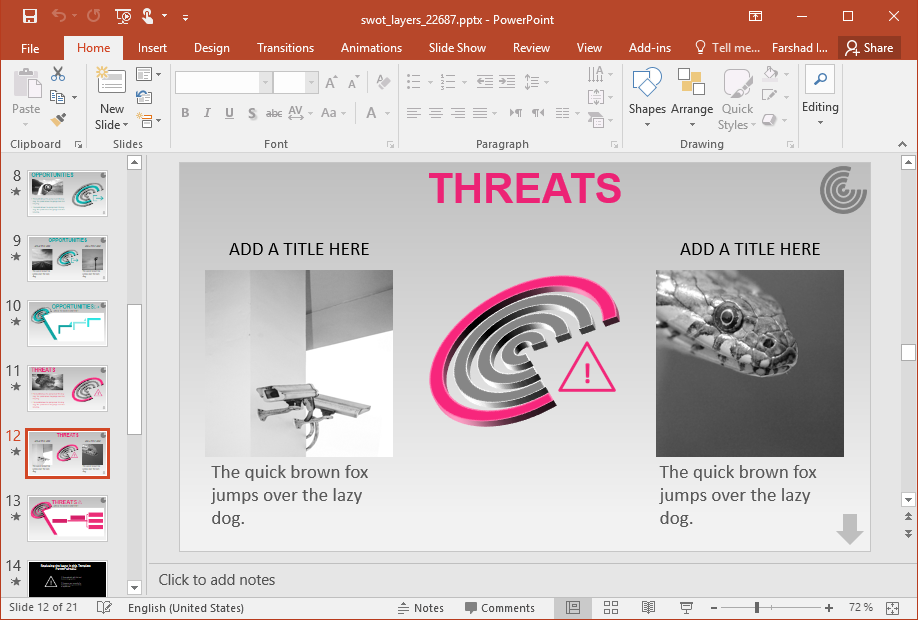Open the Transitions tab
Screen dimensions: 918x620
coord(285,48)
